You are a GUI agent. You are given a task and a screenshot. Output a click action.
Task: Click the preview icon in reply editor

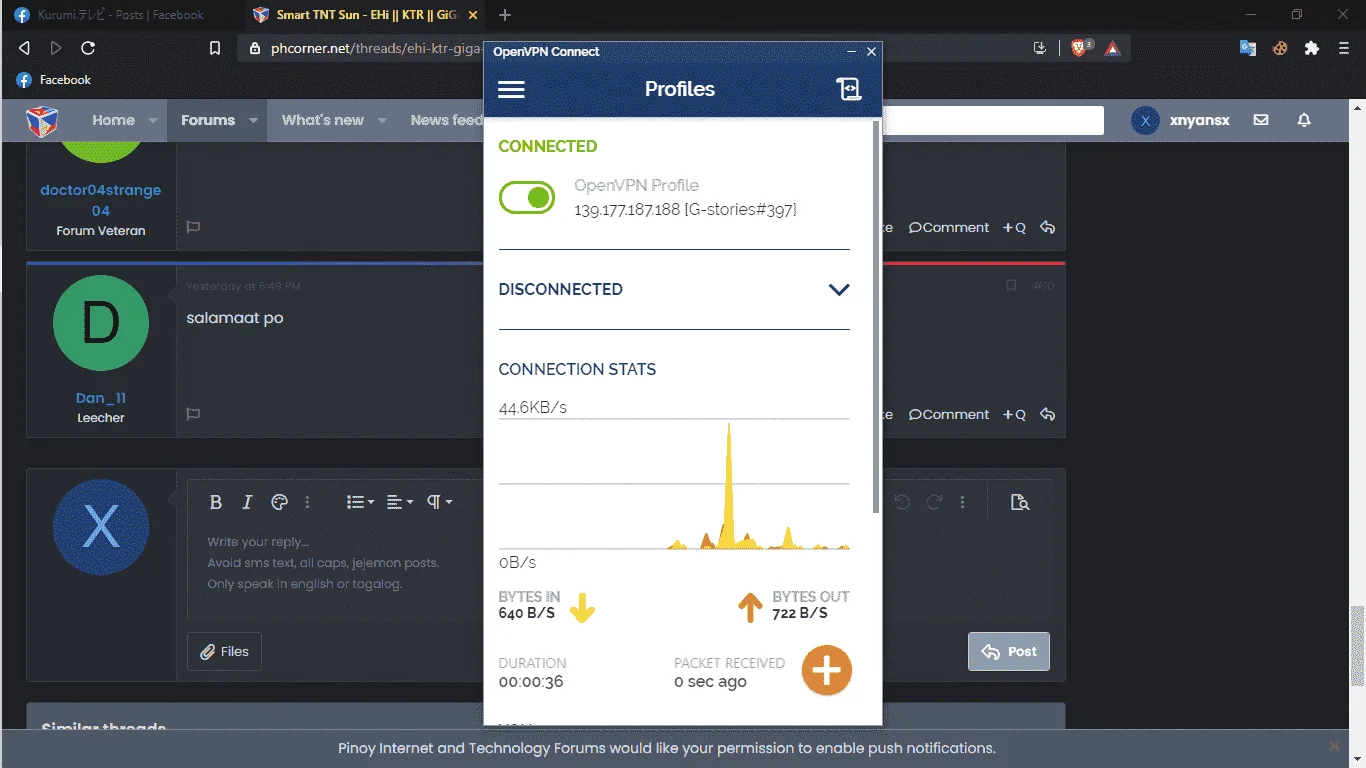point(1019,502)
